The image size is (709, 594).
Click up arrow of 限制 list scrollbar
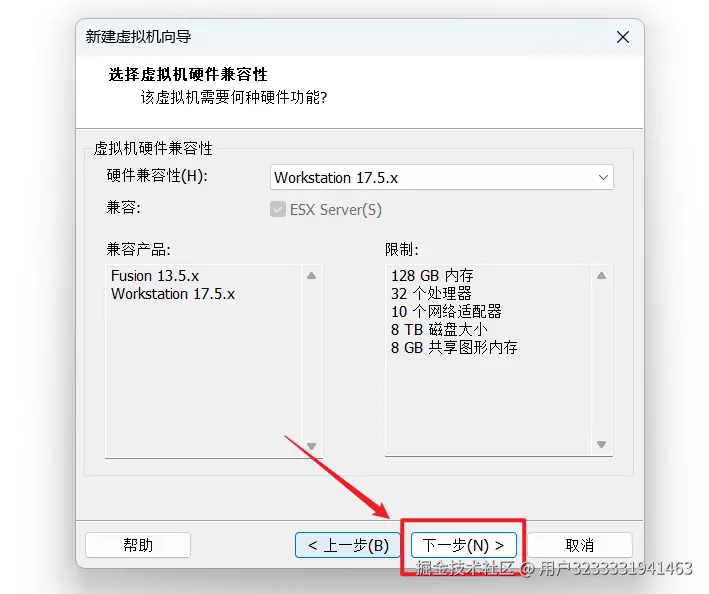(x=601, y=275)
